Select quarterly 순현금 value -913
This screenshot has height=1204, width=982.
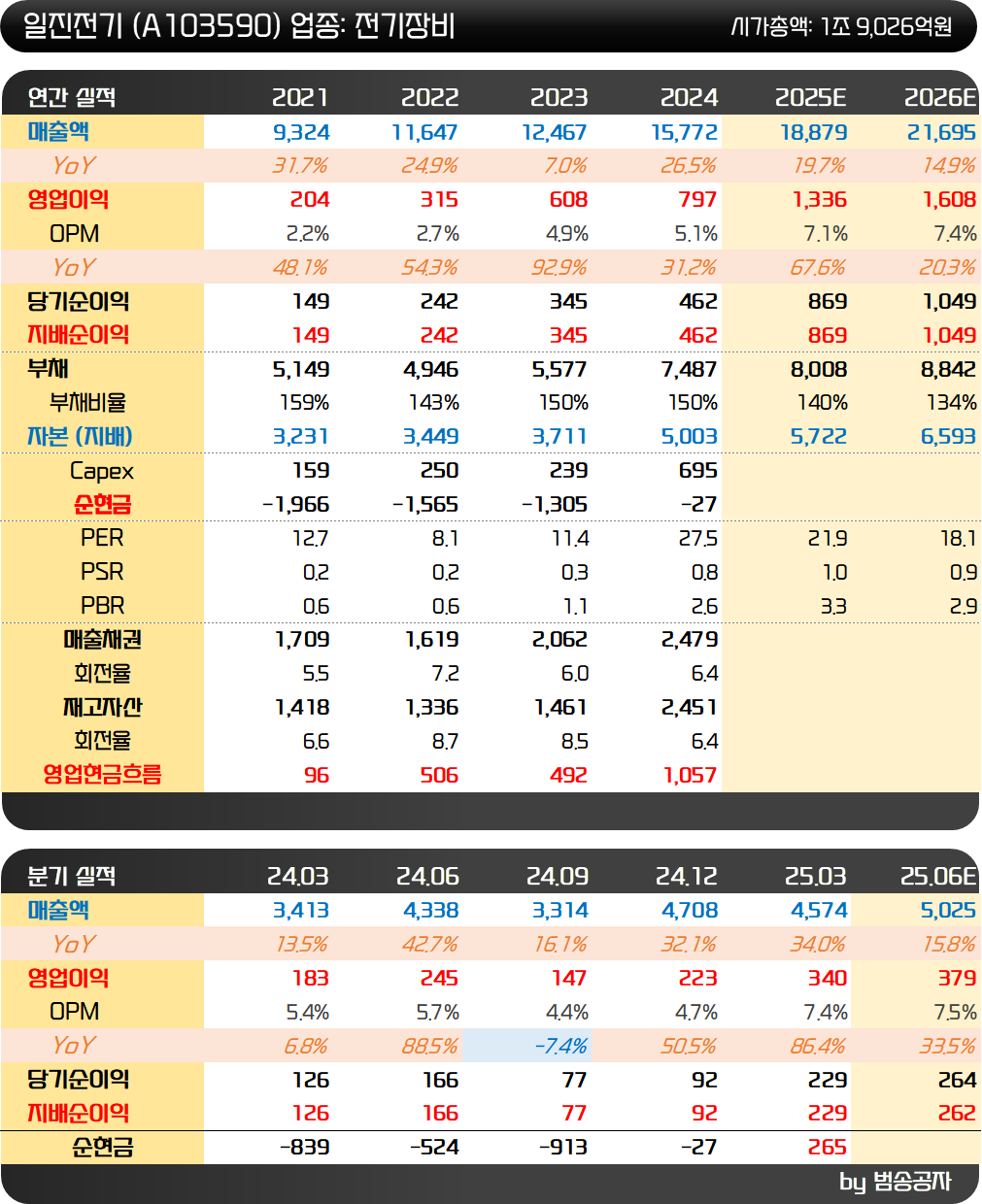click(x=563, y=1147)
